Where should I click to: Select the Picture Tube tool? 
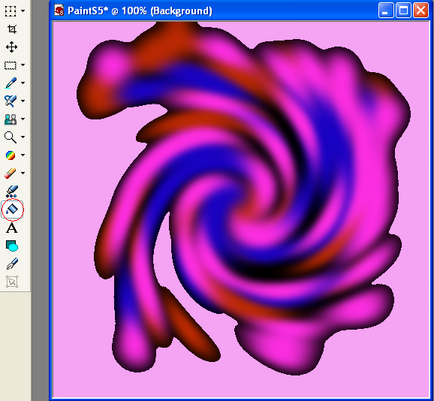12,191
